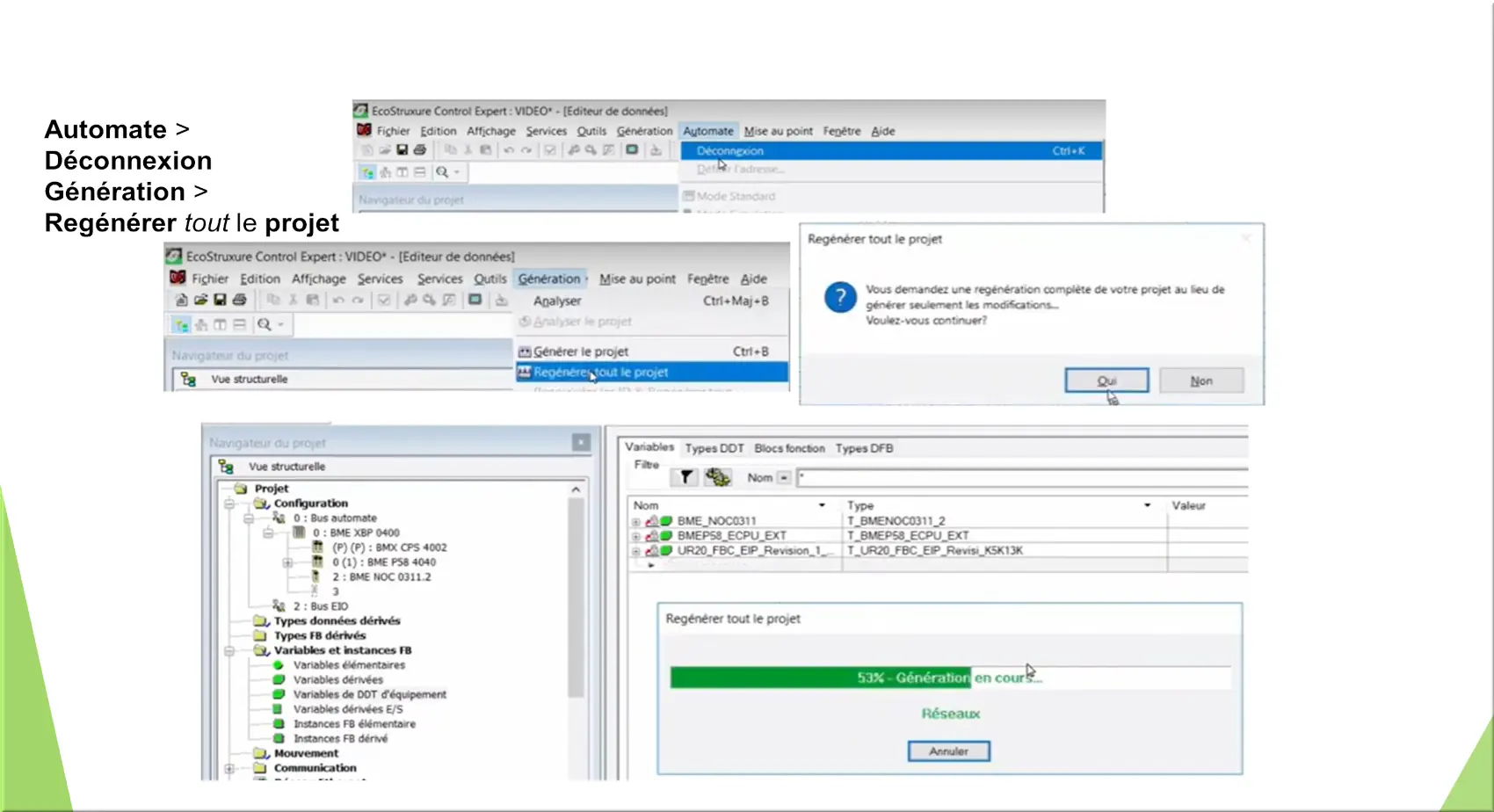Click Vue structurelle icon above Projet tree
The image size is (1494, 812).
coord(226,467)
